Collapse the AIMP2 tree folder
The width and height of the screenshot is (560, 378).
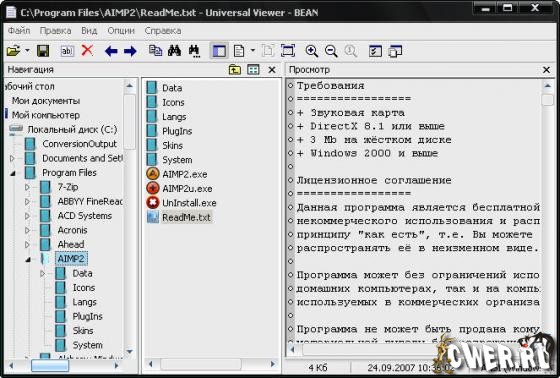[x=28, y=259]
